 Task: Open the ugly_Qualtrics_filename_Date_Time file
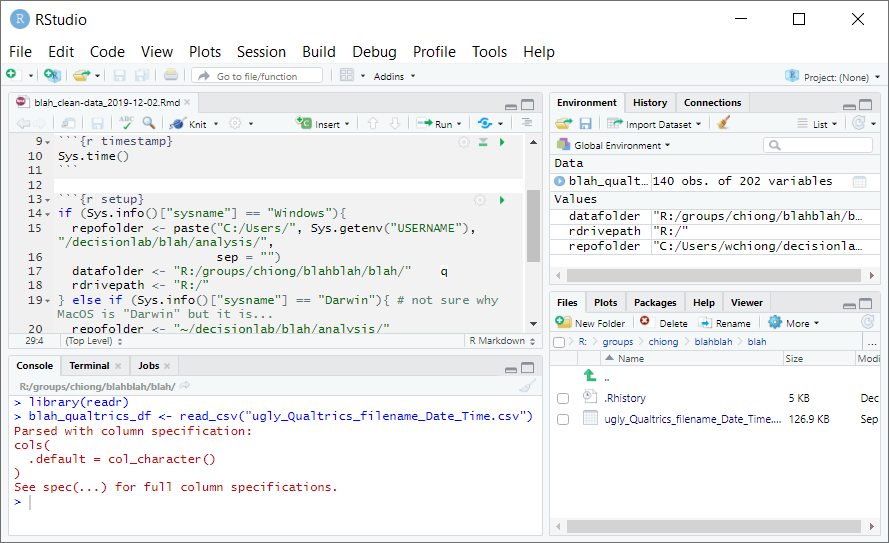[692, 419]
